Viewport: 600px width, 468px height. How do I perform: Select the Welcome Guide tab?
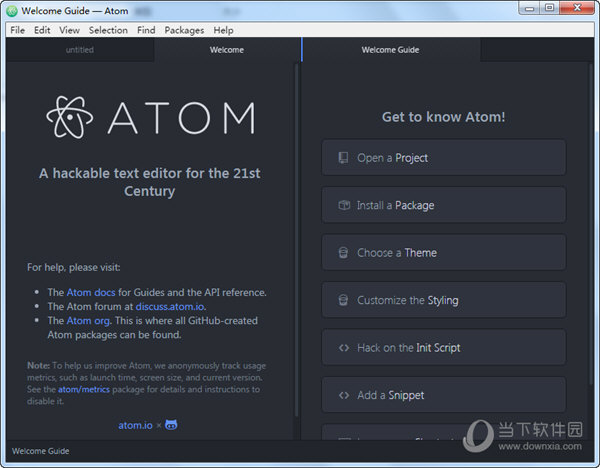click(x=391, y=50)
